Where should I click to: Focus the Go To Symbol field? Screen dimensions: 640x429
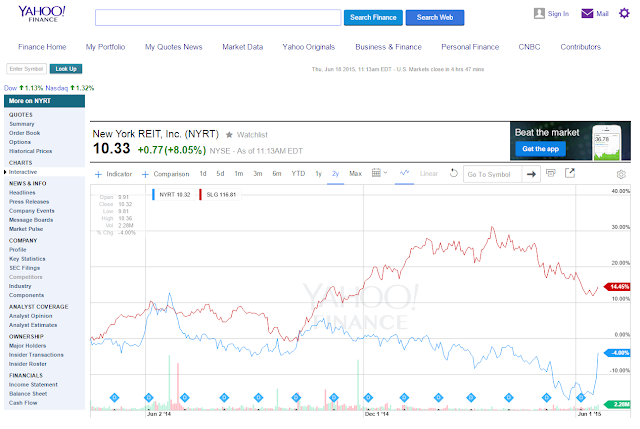(492, 174)
